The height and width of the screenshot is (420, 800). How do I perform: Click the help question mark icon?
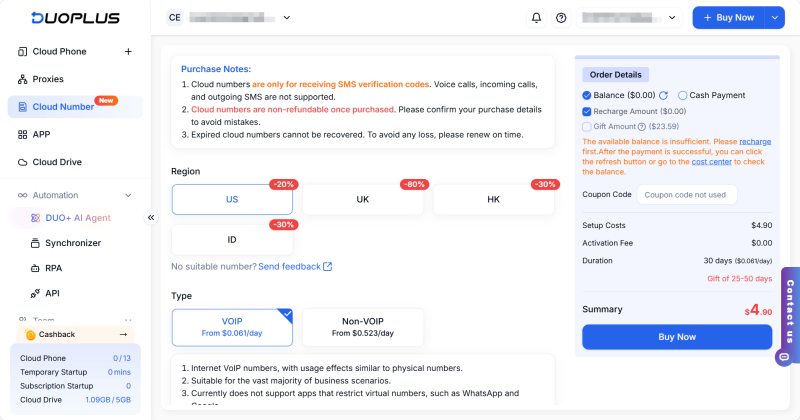coord(561,18)
